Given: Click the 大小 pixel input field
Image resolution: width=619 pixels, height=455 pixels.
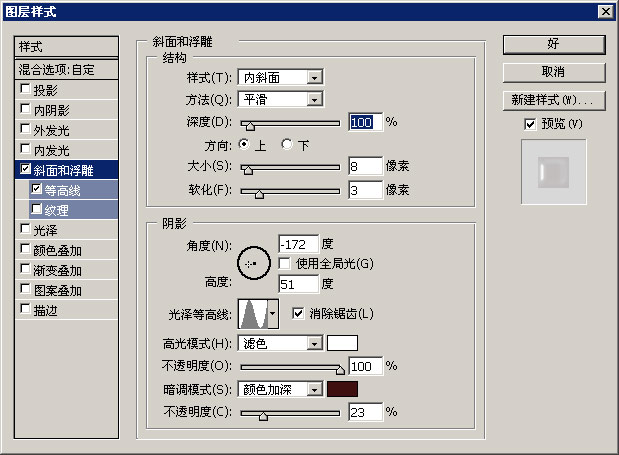Looking at the screenshot, I should click(x=366, y=166).
